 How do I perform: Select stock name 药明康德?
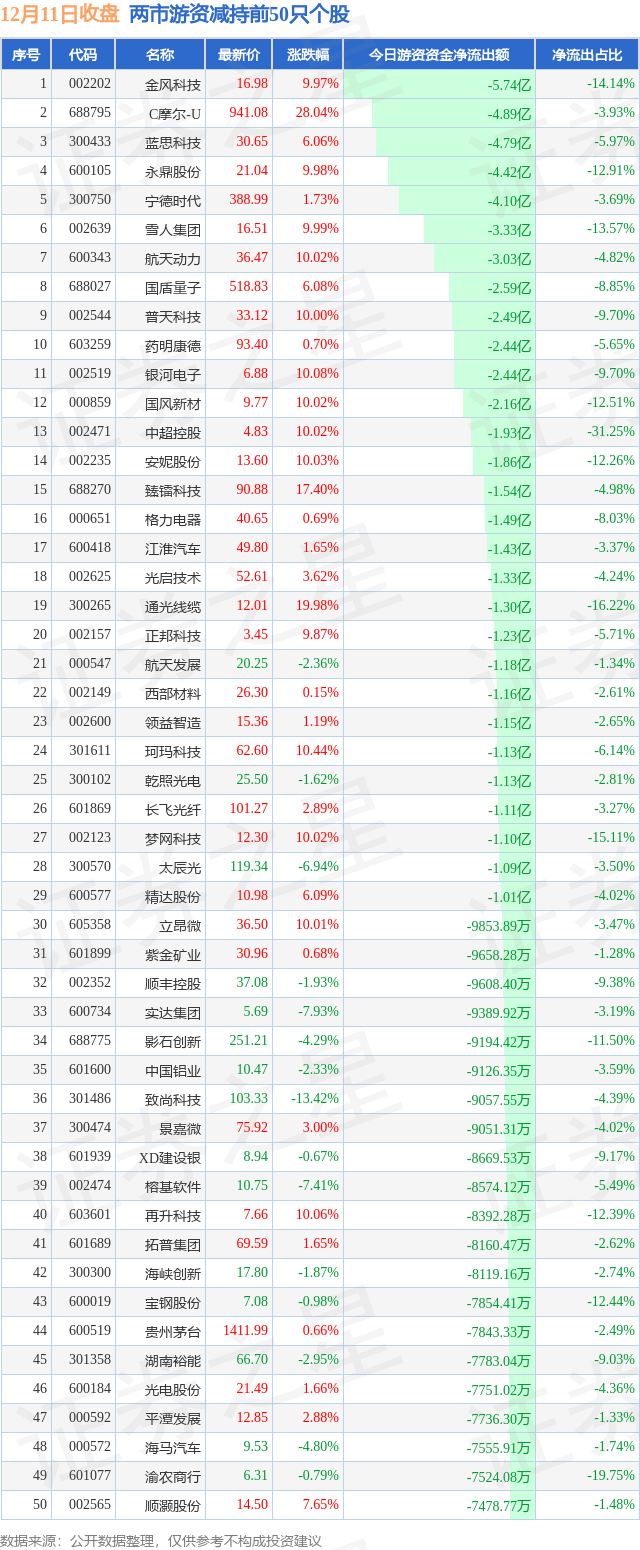tap(173, 345)
